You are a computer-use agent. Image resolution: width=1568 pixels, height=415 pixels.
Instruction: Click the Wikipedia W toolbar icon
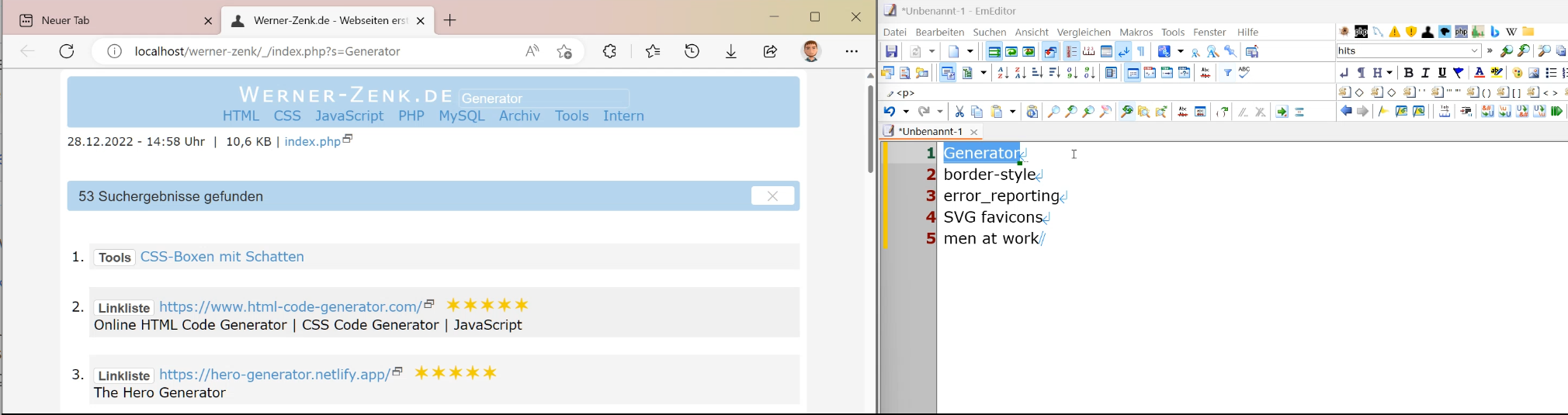(1511, 32)
